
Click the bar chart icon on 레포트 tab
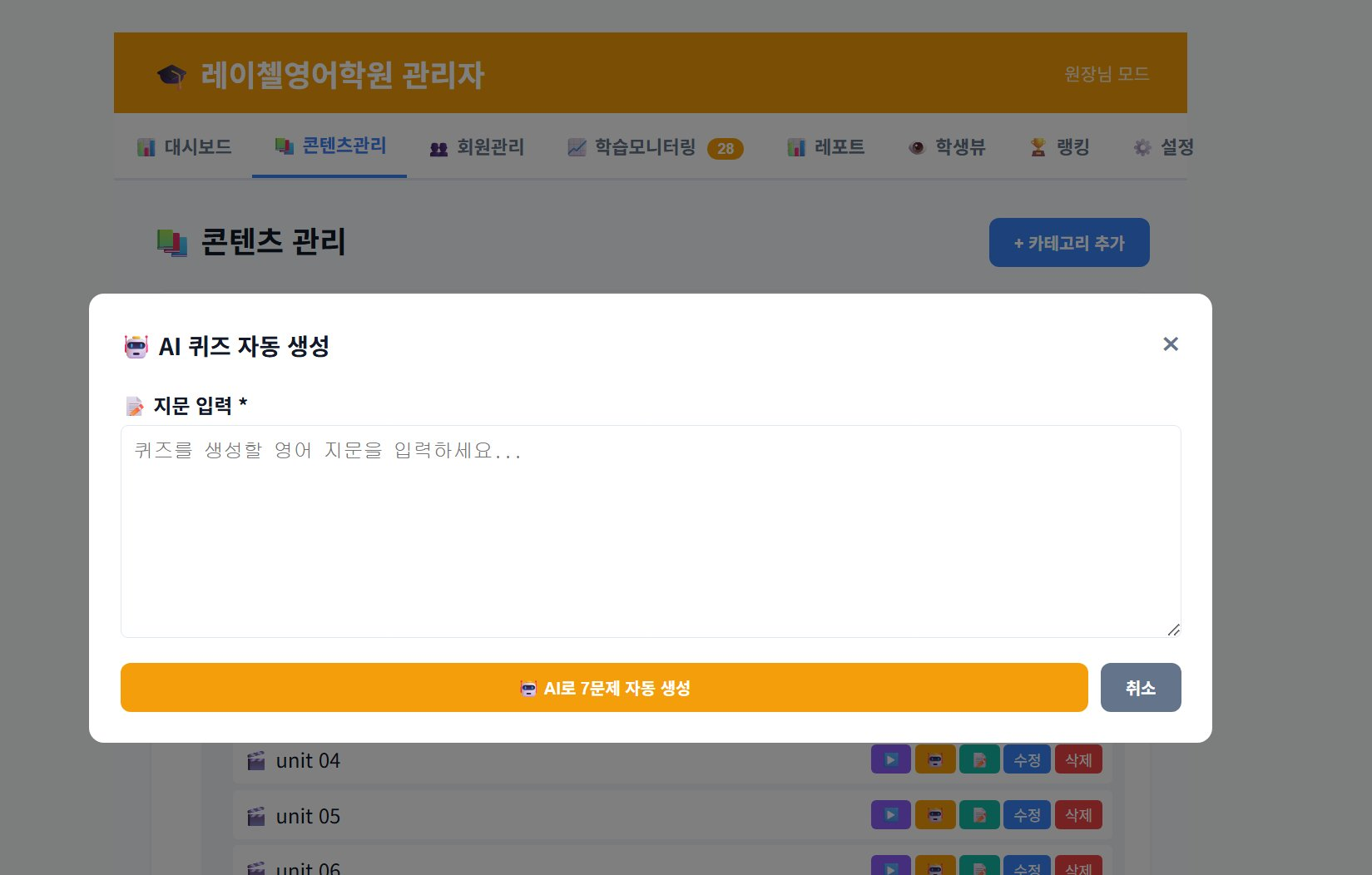796,148
